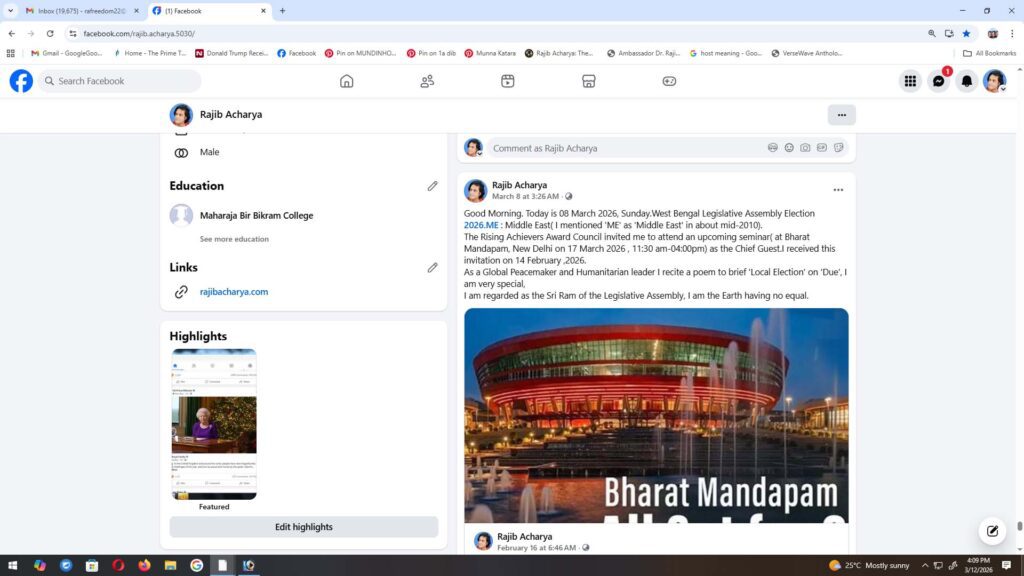The width and height of the screenshot is (1024, 576).
Task: Open Facebook Home feed icon
Action: (346, 81)
